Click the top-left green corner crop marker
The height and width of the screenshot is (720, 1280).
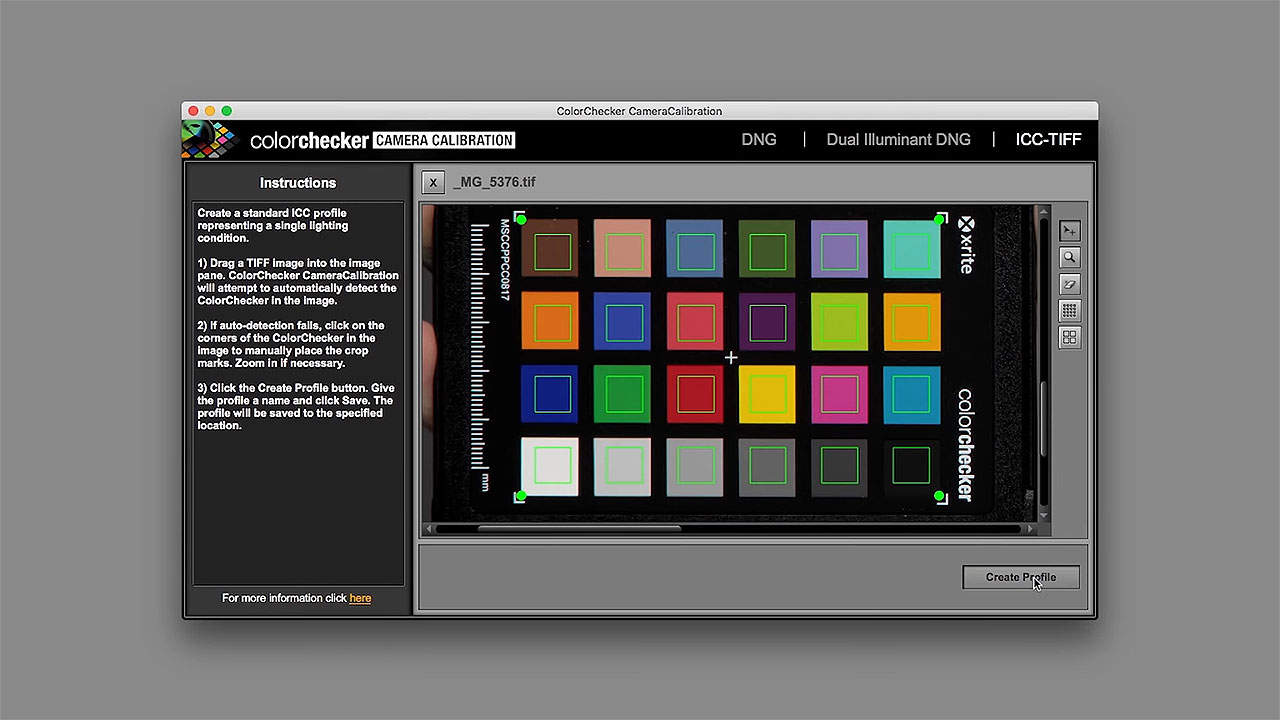coord(521,219)
